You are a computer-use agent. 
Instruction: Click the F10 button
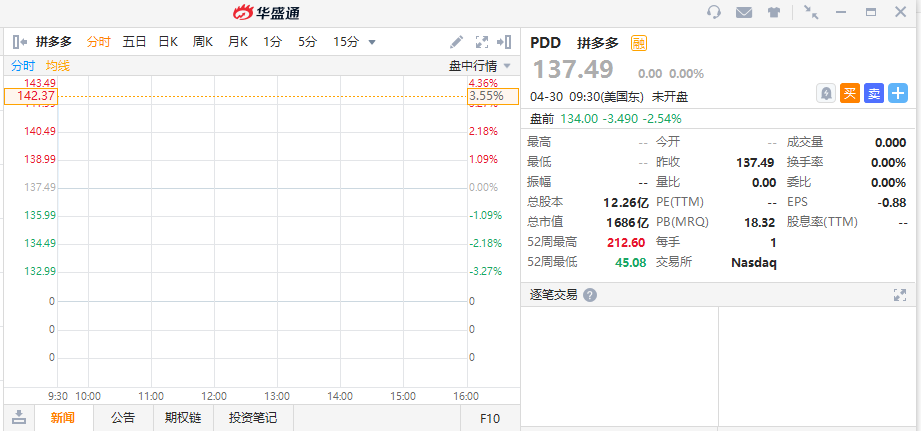coord(490,418)
